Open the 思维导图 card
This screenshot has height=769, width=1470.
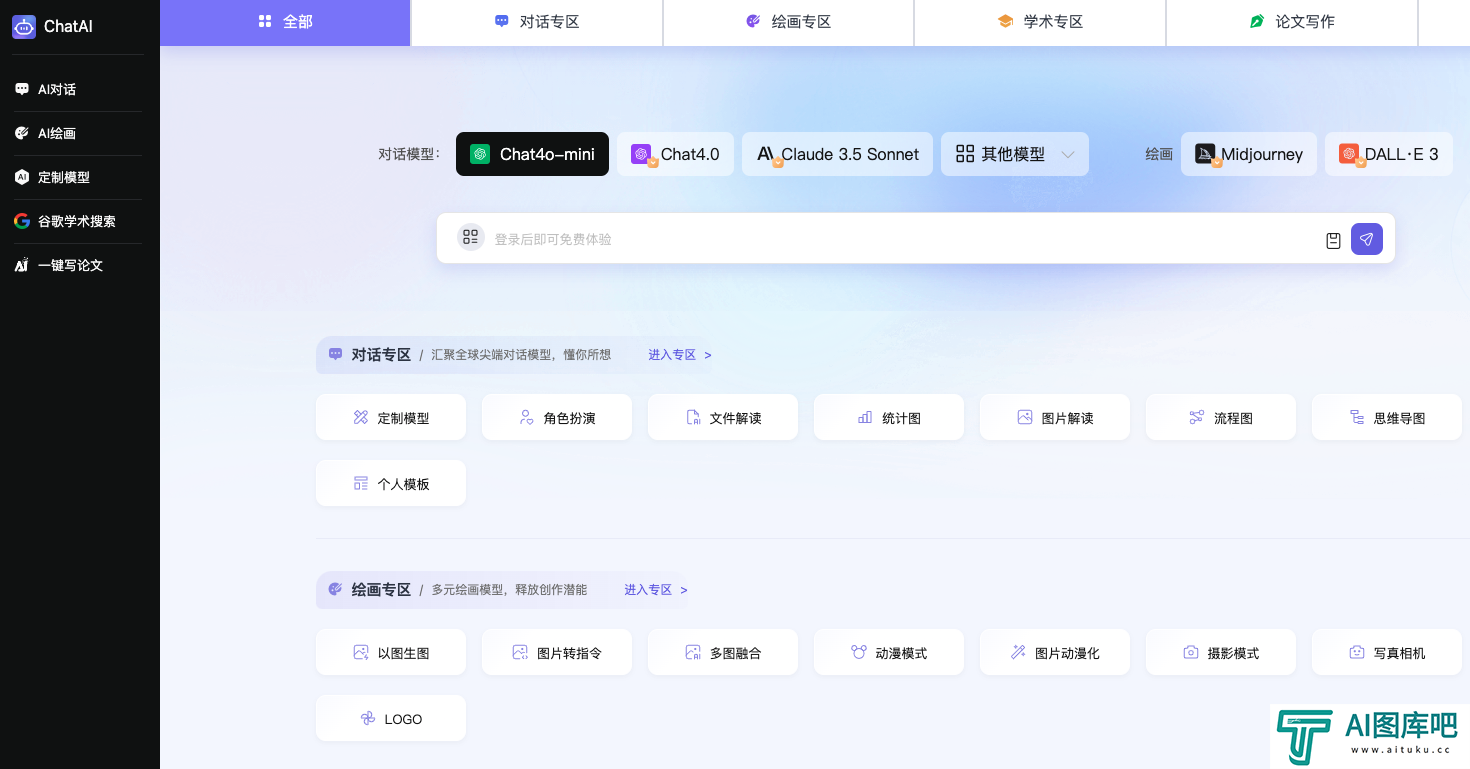(x=1387, y=417)
